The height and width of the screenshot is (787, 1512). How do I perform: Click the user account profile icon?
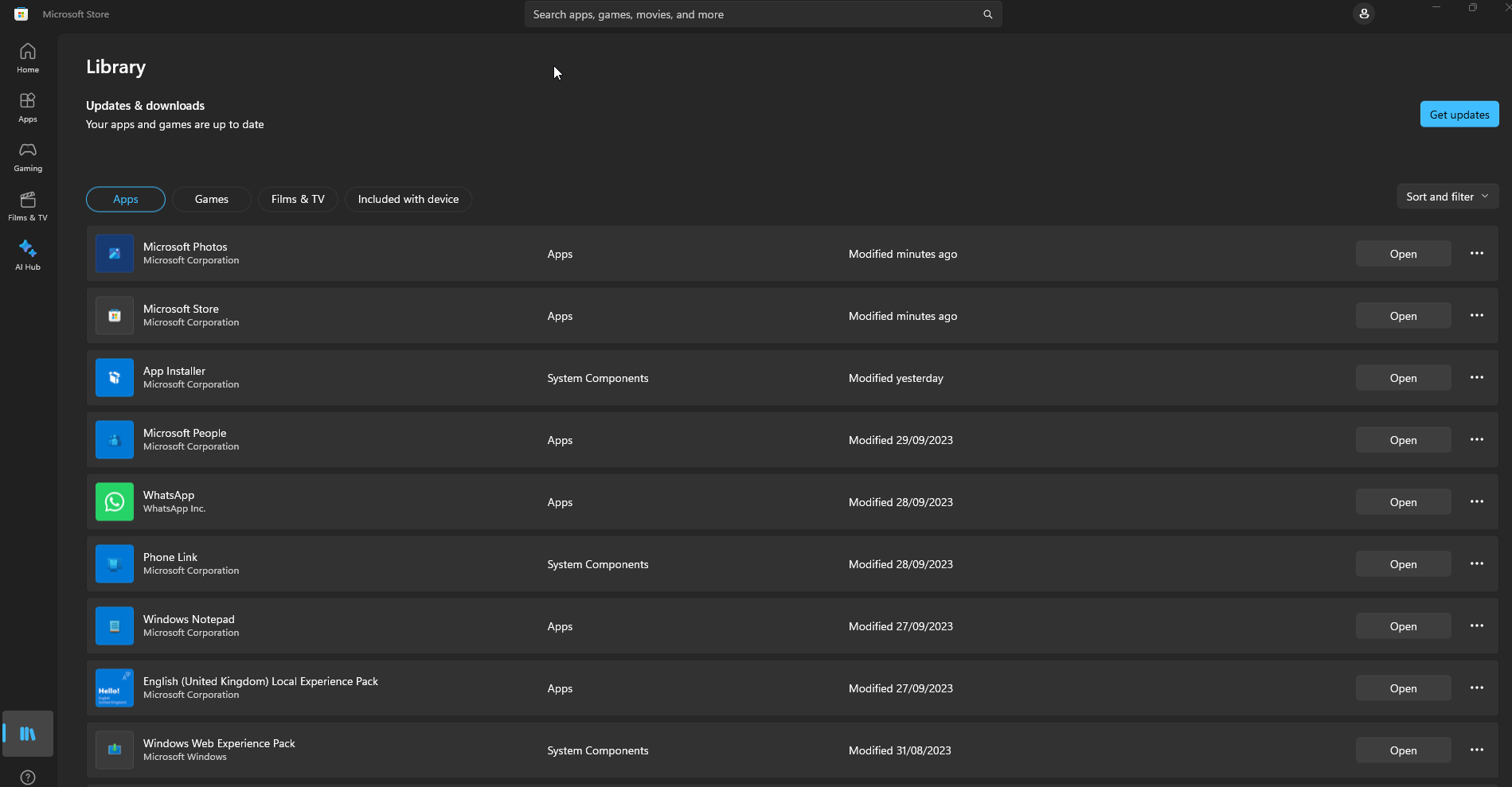[x=1364, y=14]
